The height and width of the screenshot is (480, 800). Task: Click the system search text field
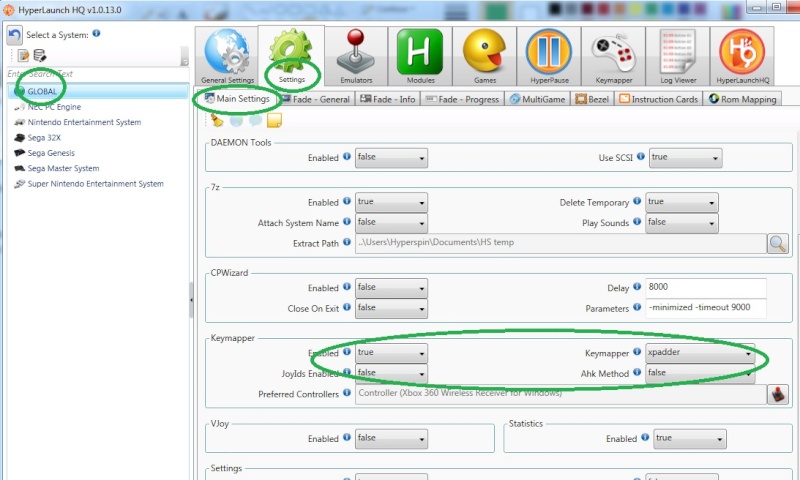[97, 74]
